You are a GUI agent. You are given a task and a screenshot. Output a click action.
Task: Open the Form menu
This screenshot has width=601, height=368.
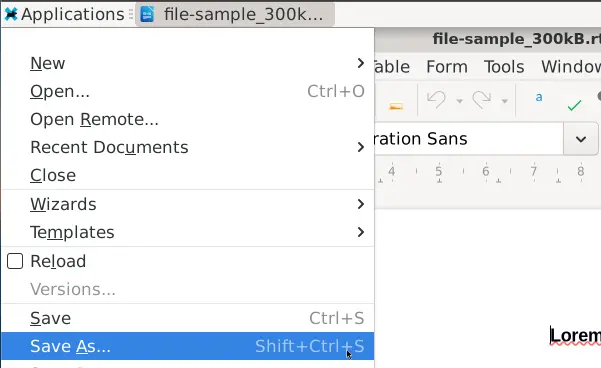point(447,67)
